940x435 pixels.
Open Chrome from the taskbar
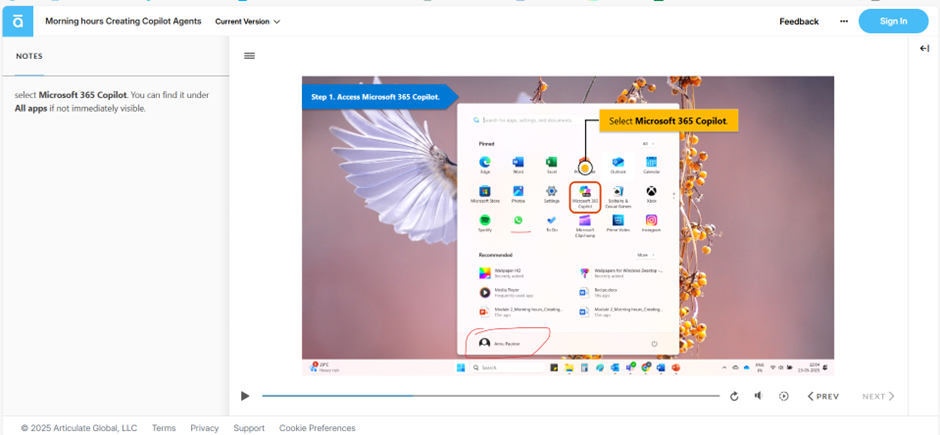point(645,367)
